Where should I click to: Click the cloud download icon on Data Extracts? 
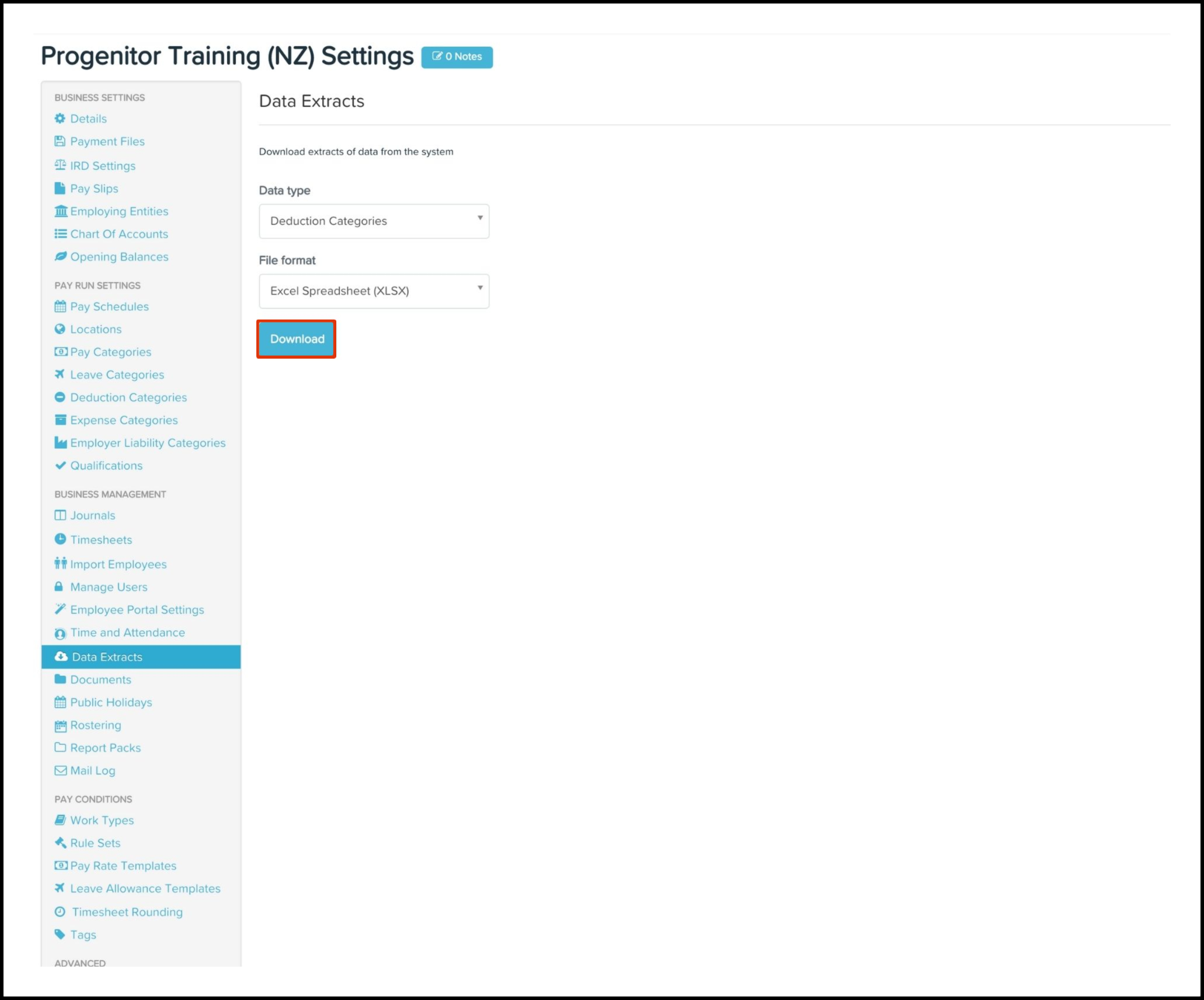coord(61,657)
